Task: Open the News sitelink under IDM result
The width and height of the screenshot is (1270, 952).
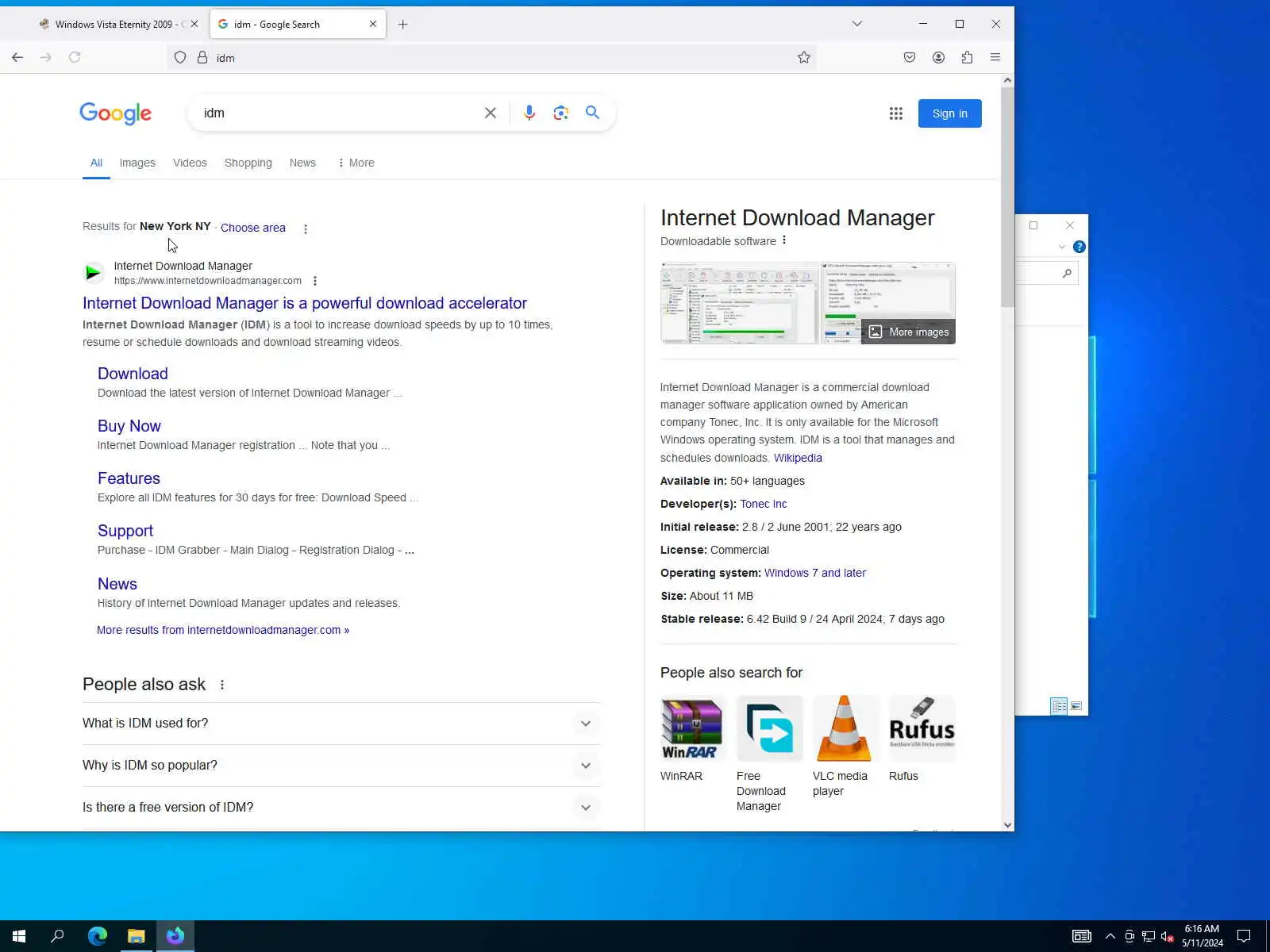Action: (x=117, y=584)
